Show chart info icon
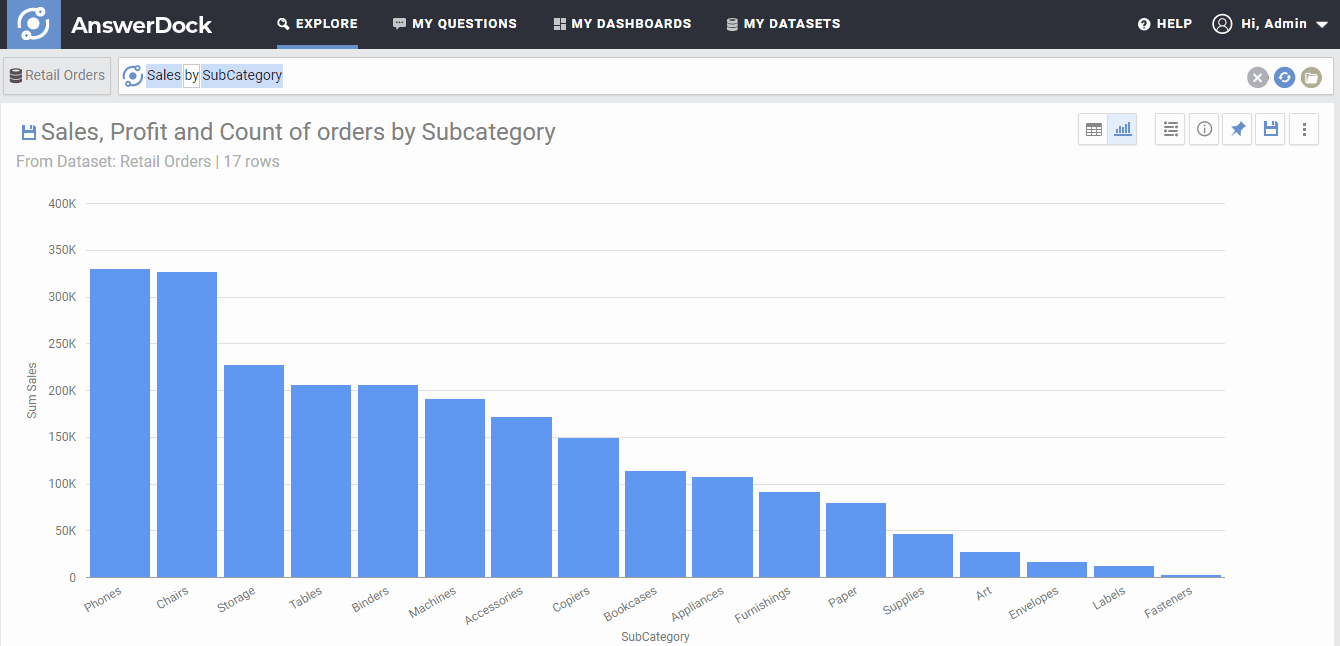The image size is (1340, 646). [1204, 129]
